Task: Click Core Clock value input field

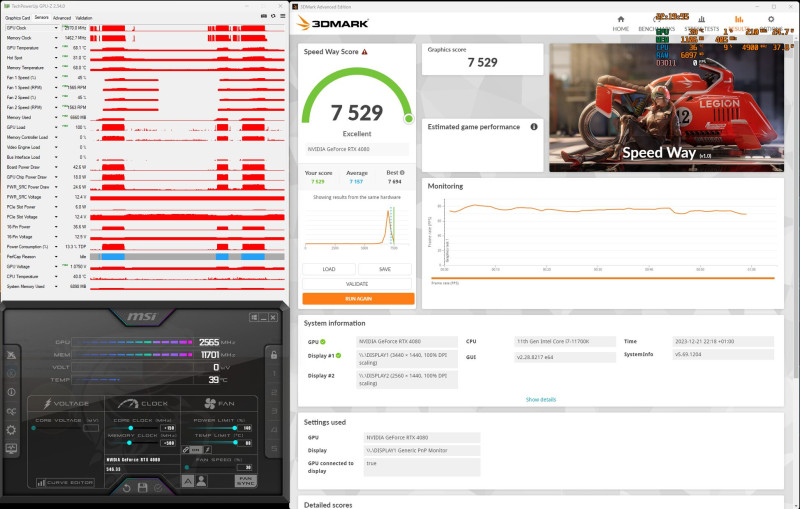Action: click(x=168, y=428)
